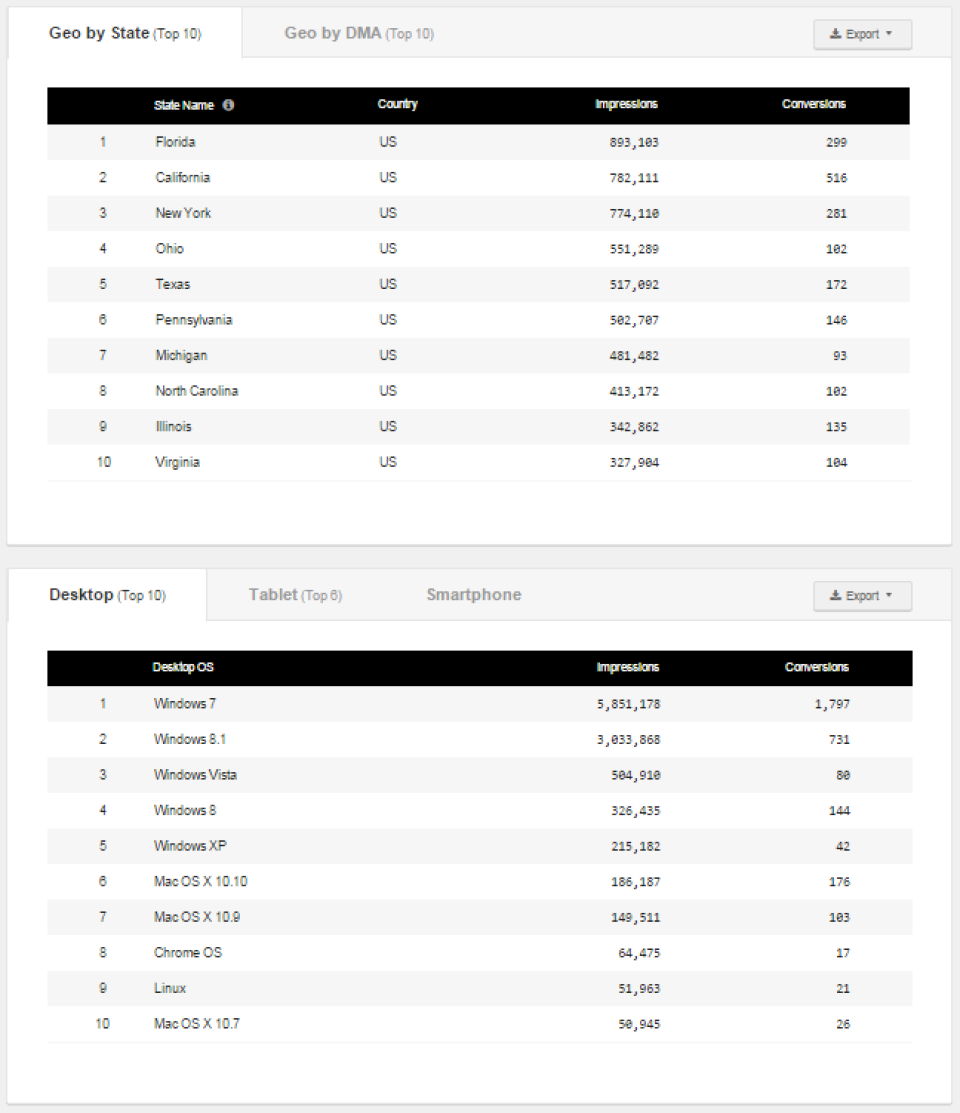This screenshot has width=960, height=1113.
Task: Click the download icon on the top Export button
Action: tap(836, 34)
